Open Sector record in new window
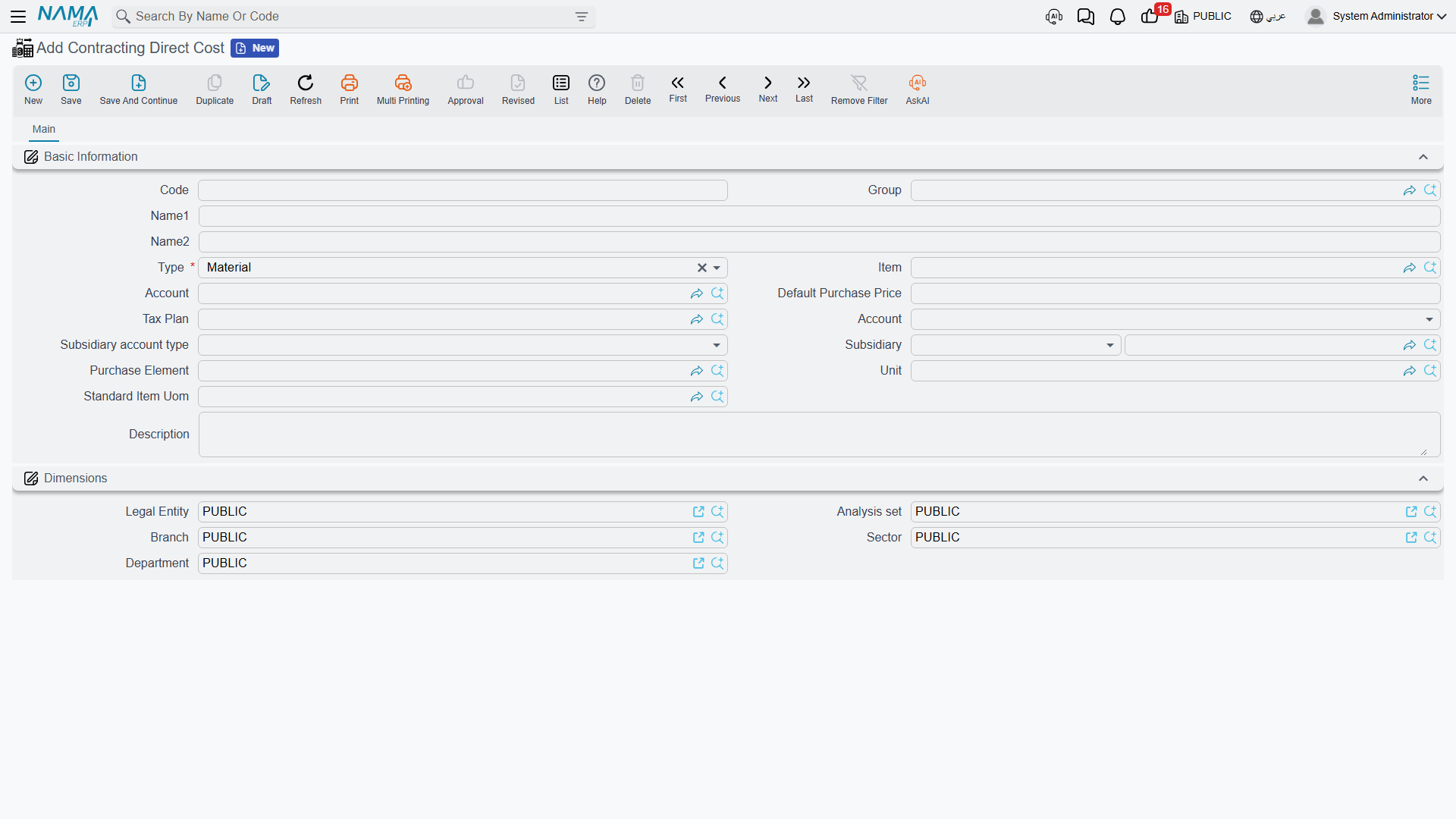This screenshot has height=819, width=1456. coord(1411,538)
